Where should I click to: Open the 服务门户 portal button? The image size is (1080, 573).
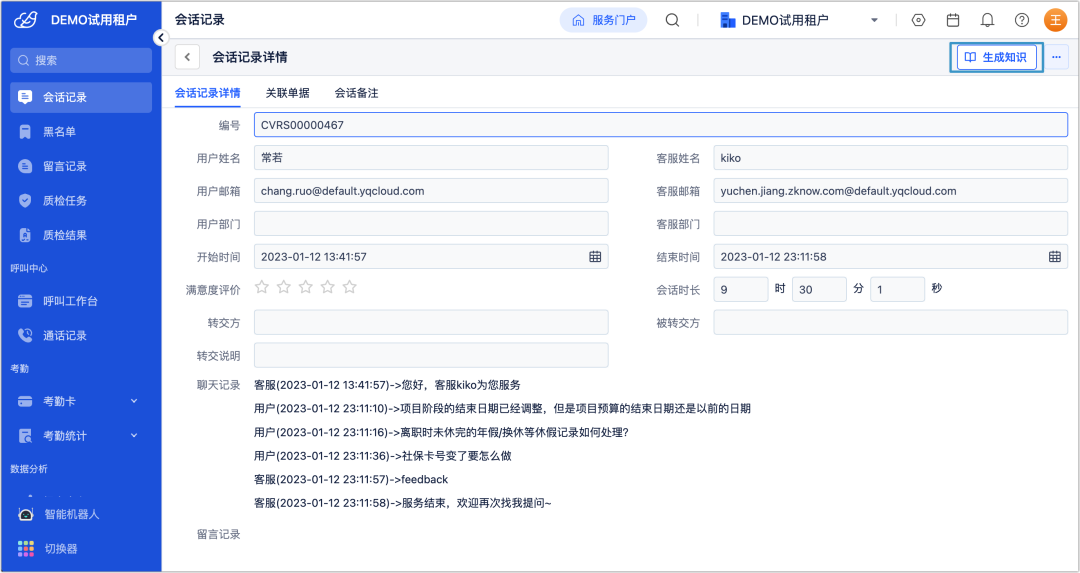coord(603,20)
